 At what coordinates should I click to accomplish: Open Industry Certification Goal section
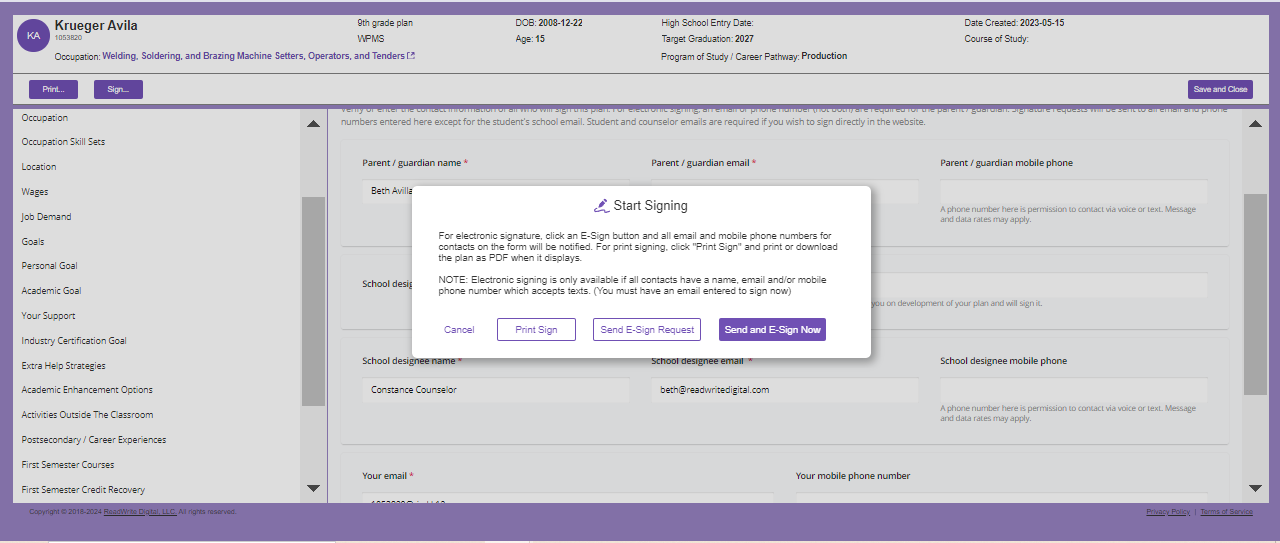pos(74,341)
